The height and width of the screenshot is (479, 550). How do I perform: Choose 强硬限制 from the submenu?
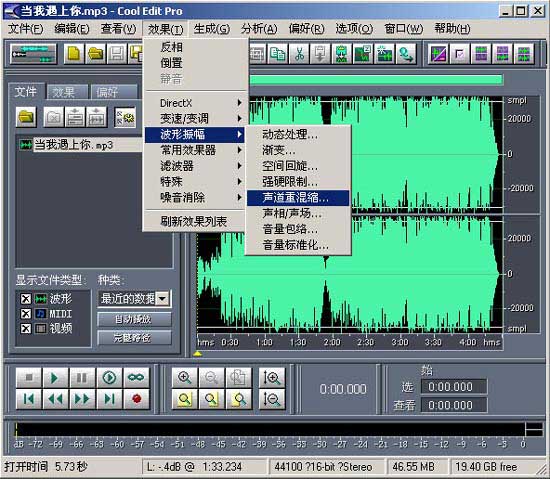pos(298,182)
